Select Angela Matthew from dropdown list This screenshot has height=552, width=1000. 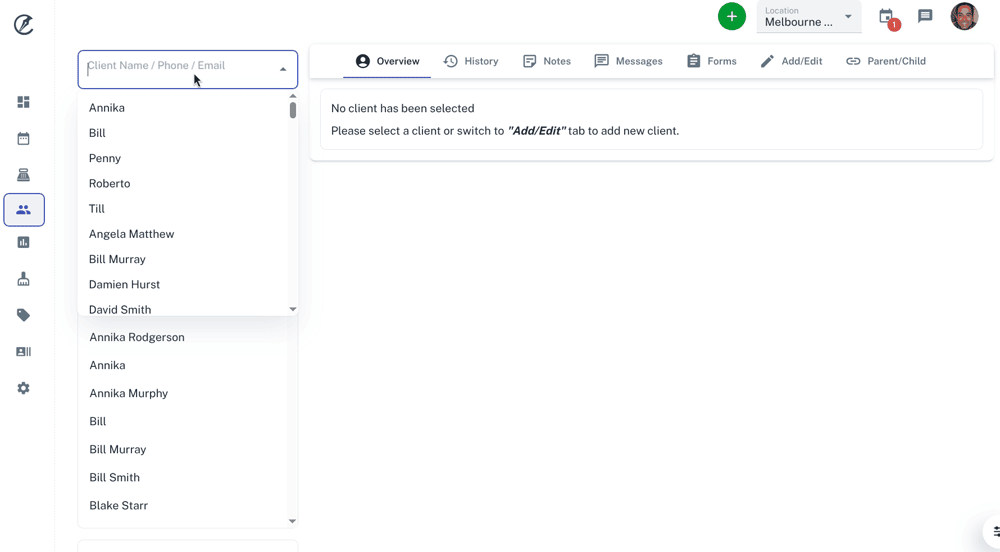(x=131, y=234)
